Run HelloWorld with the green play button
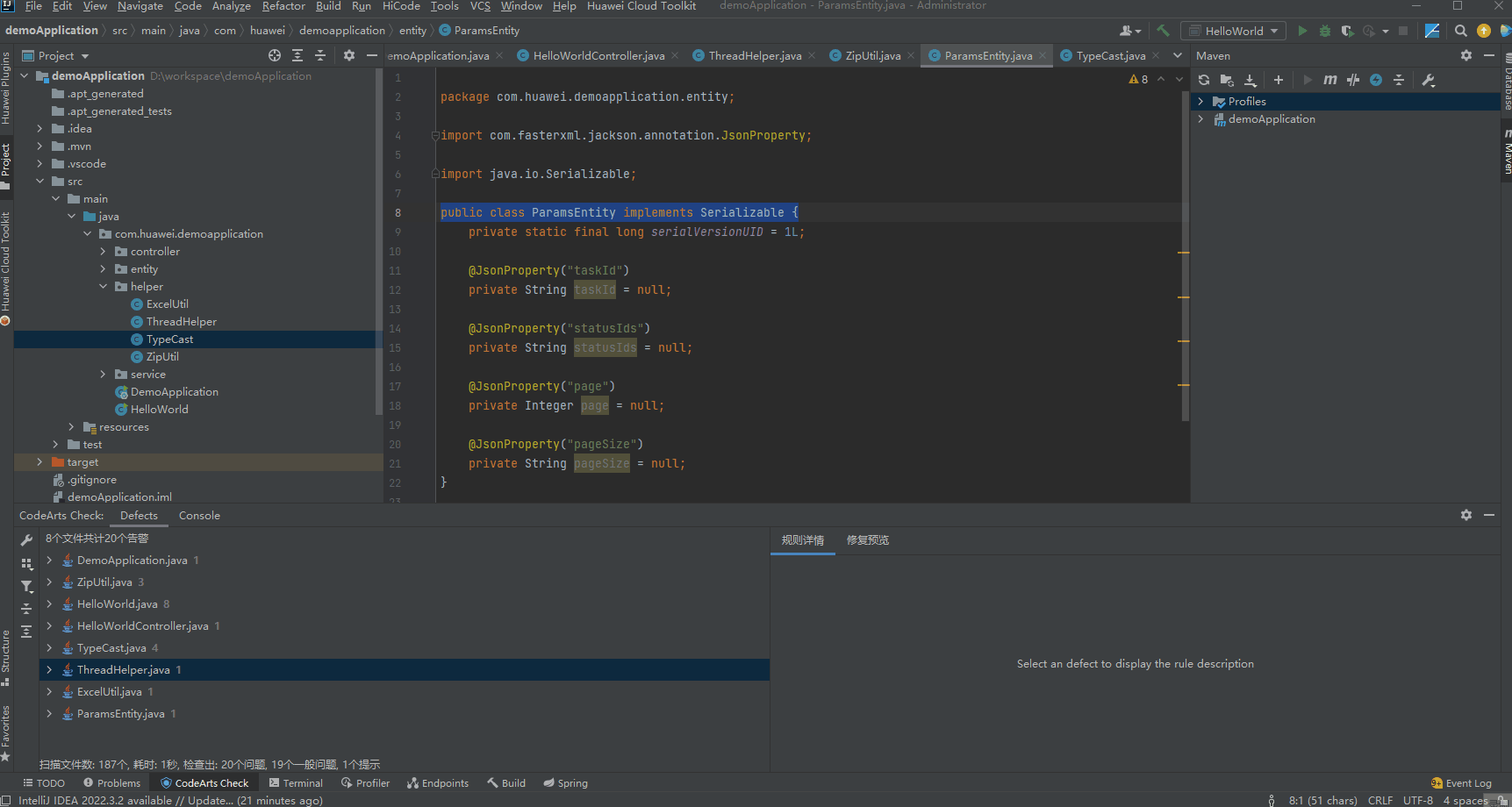Image resolution: width=1512 pixels, height=807 pixels. pyautogui.click(x=1302, y=31)
